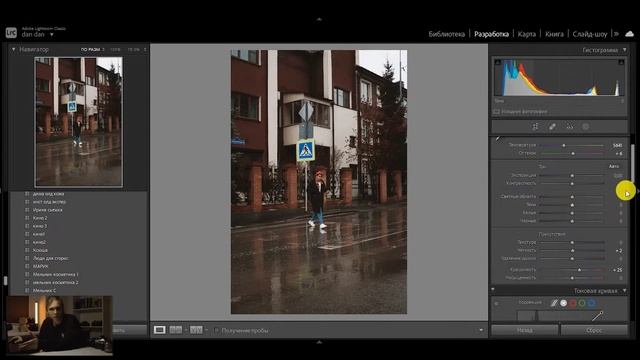Open the cloud sync status icon
This screenshot has height=360, width=640.
click(629, 34)
